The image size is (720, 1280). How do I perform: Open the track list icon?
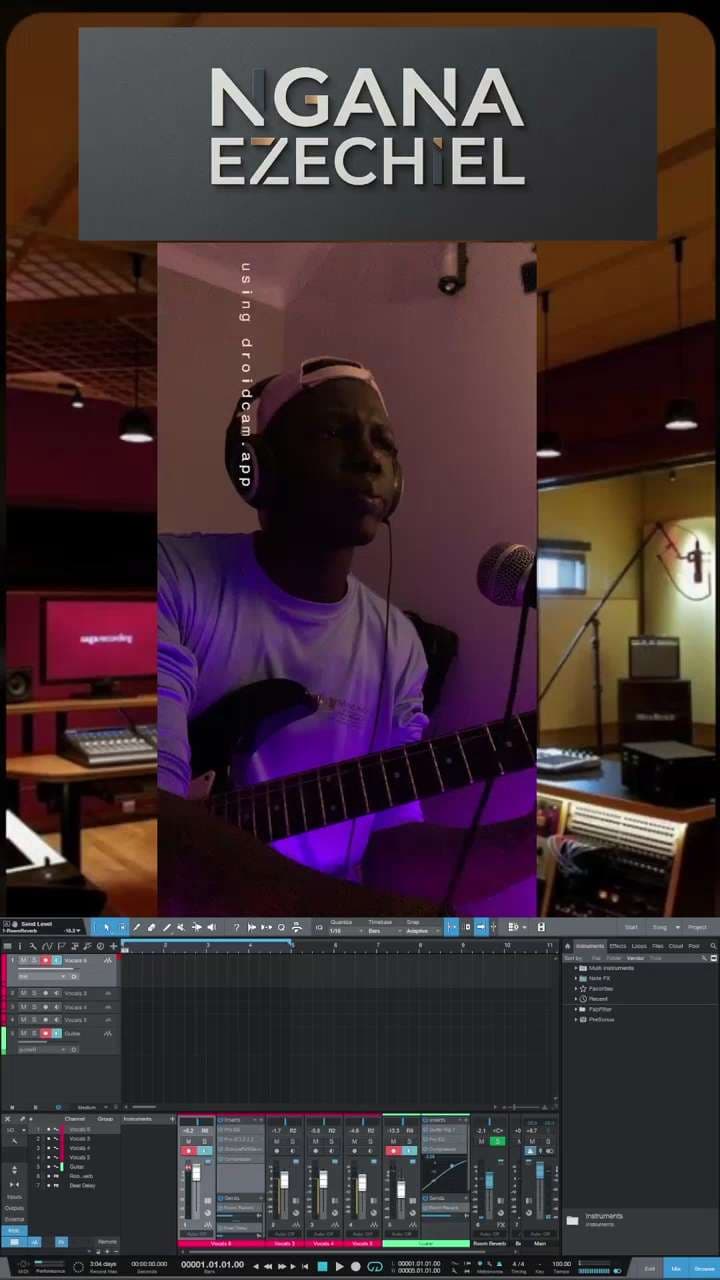pyautogui.click(x=7, y=946)
